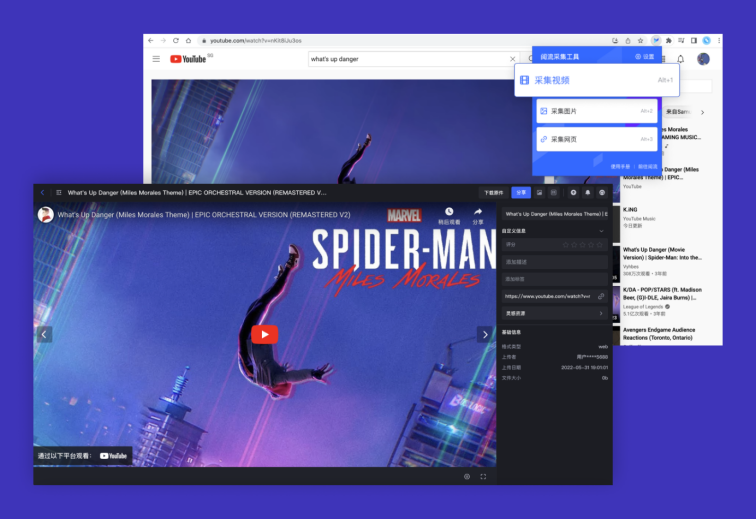
Task: Open the puzzle-piece extensions menu
Action: [669, 41]
